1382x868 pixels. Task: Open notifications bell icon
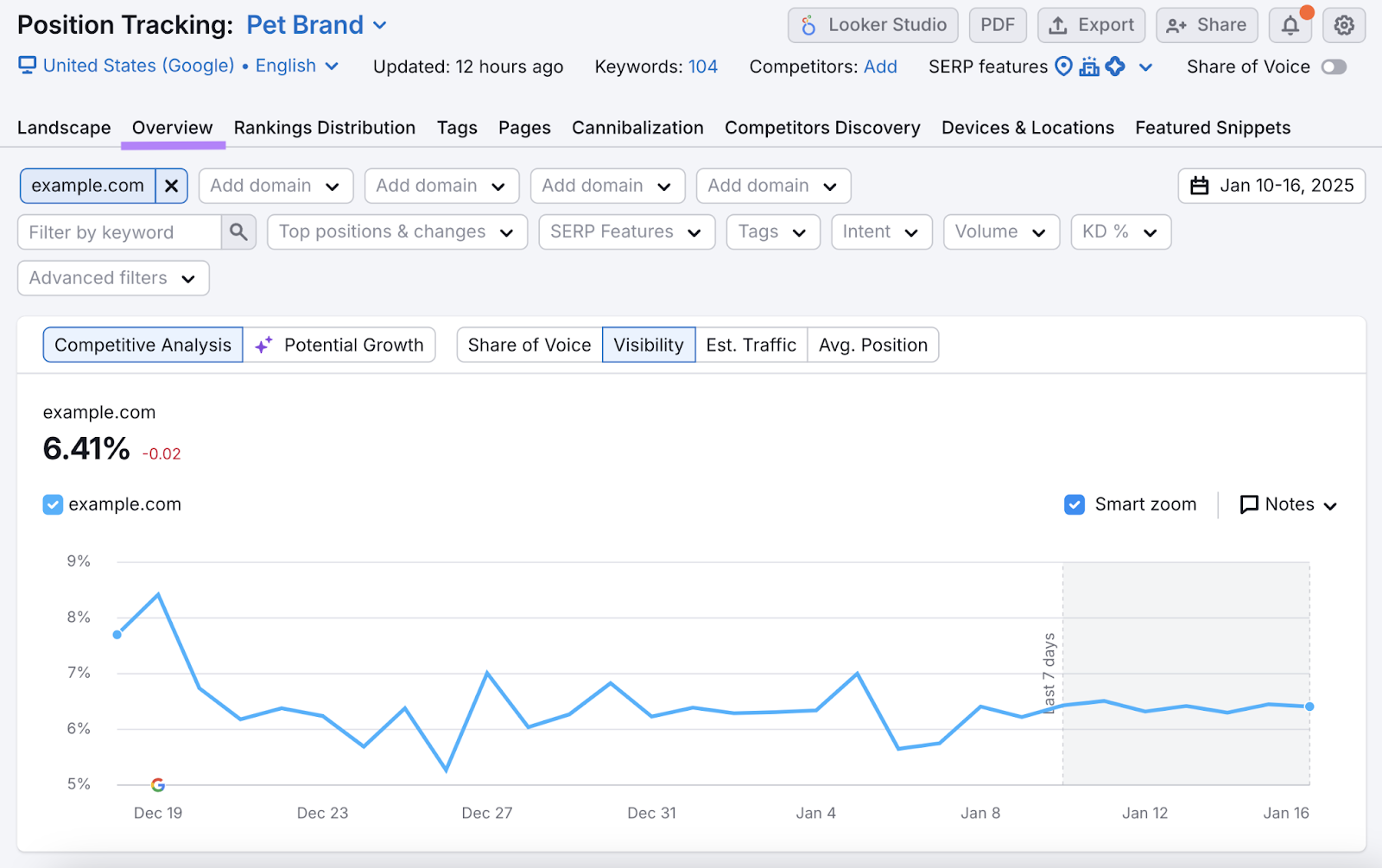point(1290,25)
